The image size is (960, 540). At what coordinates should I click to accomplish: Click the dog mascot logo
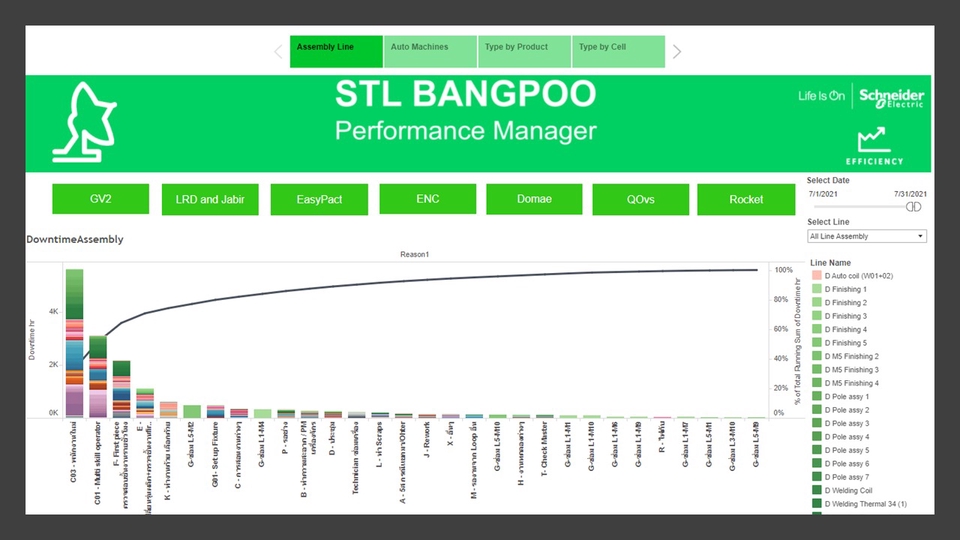click(x=84, y=122)
